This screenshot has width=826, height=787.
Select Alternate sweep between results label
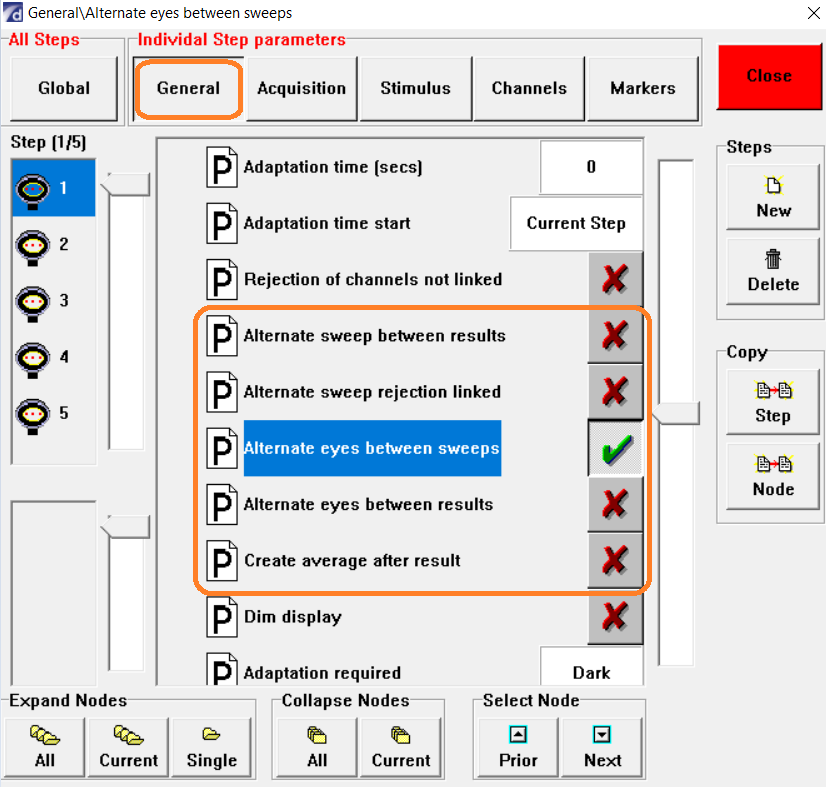tap(375, 336)
